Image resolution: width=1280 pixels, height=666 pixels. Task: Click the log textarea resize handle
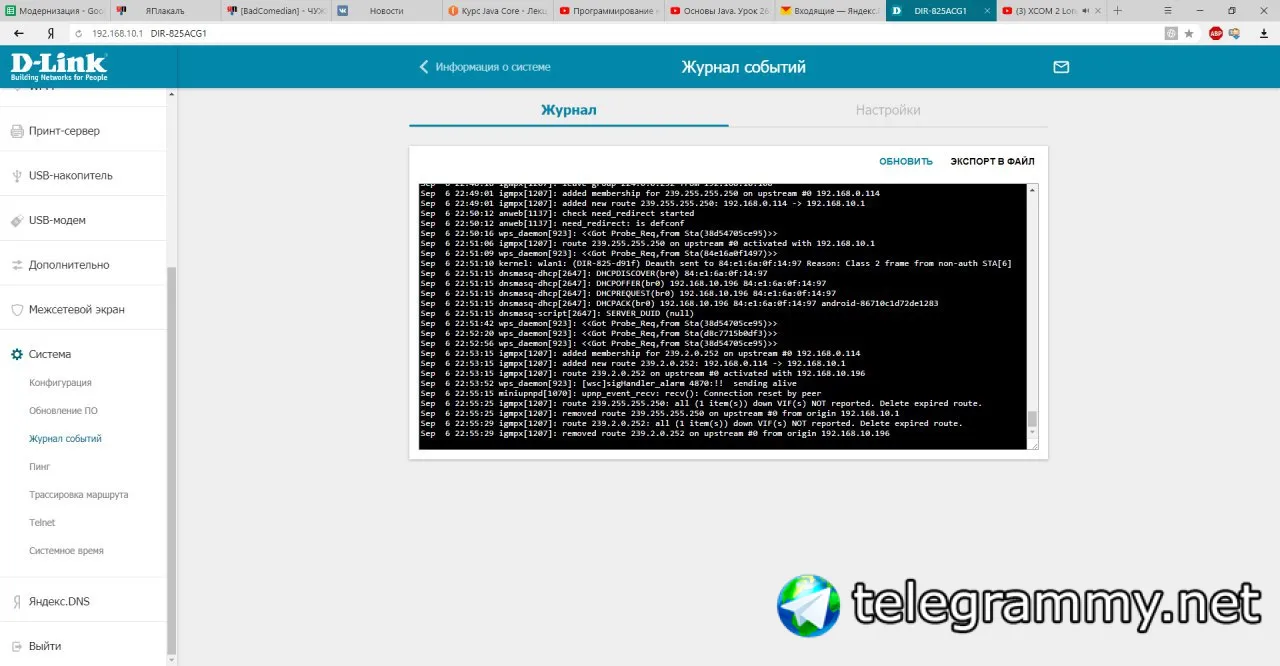pos(1033,445)
